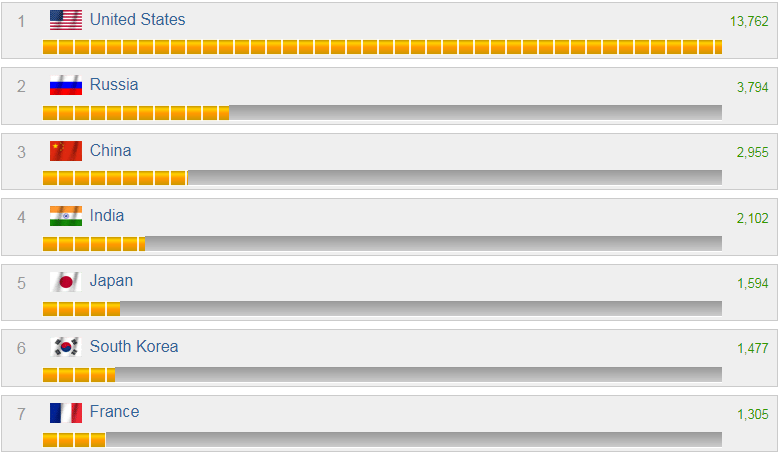783x457 pixels.
Task: Click the Japan flag icon
Action: click(x=66, y=282)
